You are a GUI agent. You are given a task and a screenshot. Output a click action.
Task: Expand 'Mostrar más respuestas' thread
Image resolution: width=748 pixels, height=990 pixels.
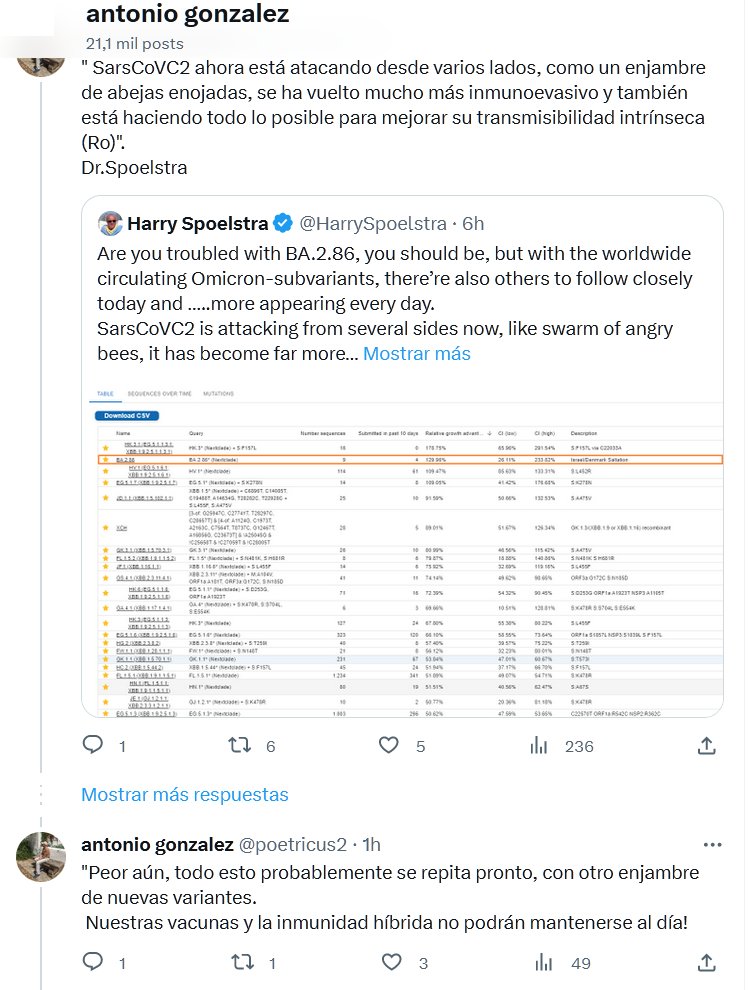click(x=185, y=794)
